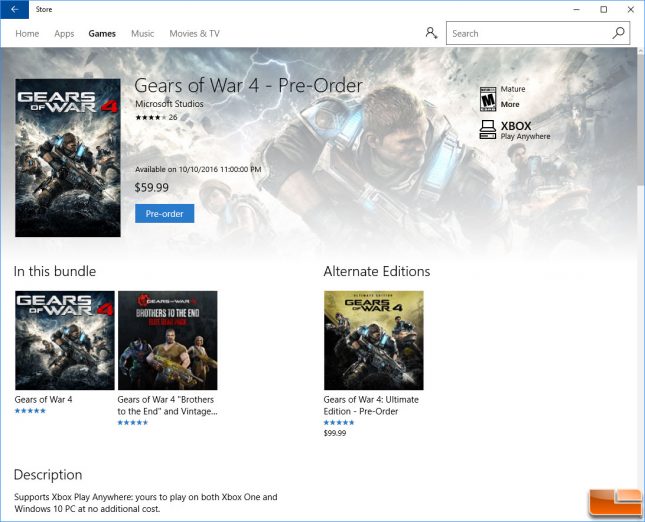Open the user account icon
Image resolution: width=645 pixels, height=522 pixels.
coord(431,33)
